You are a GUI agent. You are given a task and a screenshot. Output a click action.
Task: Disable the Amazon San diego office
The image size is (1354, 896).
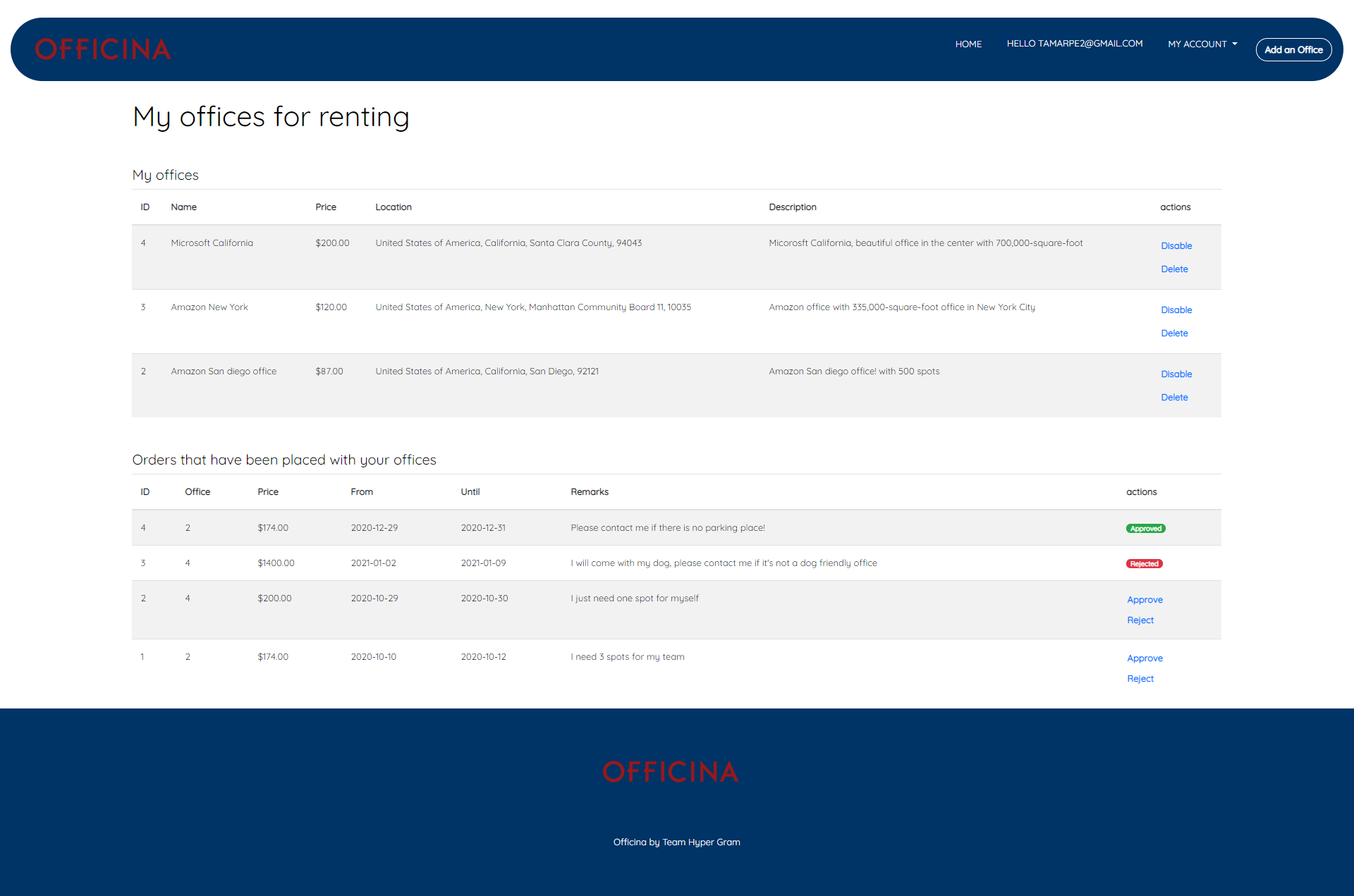(1176, 374)
